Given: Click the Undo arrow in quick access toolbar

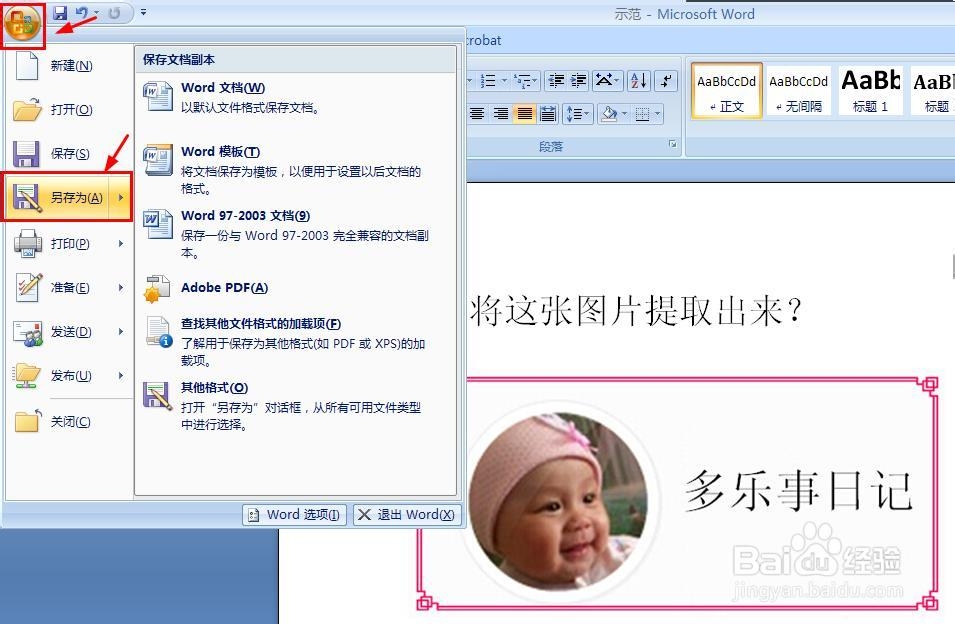Looking at the screenshot, I should [x=82, y=13].
